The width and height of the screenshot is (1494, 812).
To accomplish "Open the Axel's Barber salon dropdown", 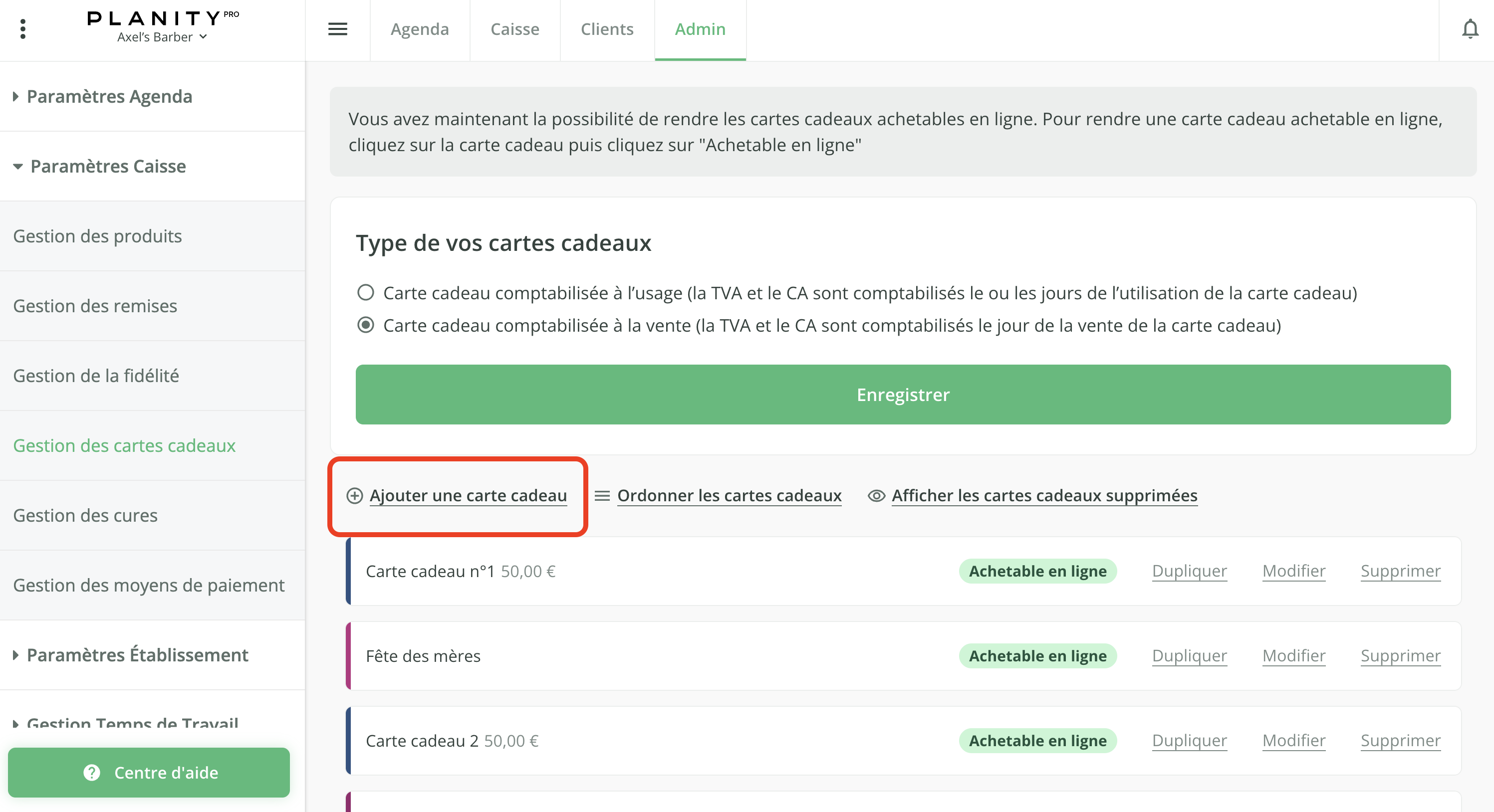I will [162, 37].
